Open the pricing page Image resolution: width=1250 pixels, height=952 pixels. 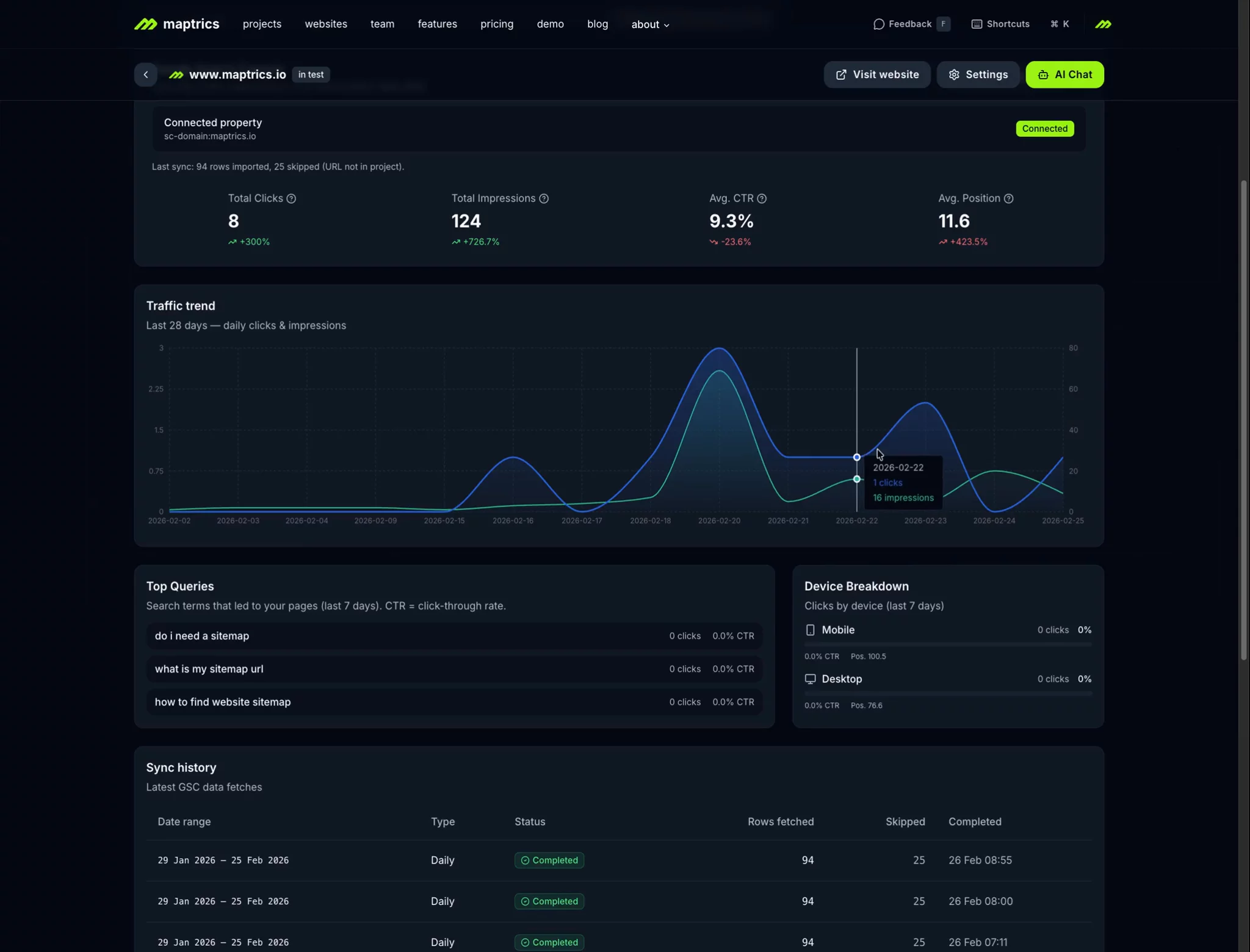[x=497, y=24]
